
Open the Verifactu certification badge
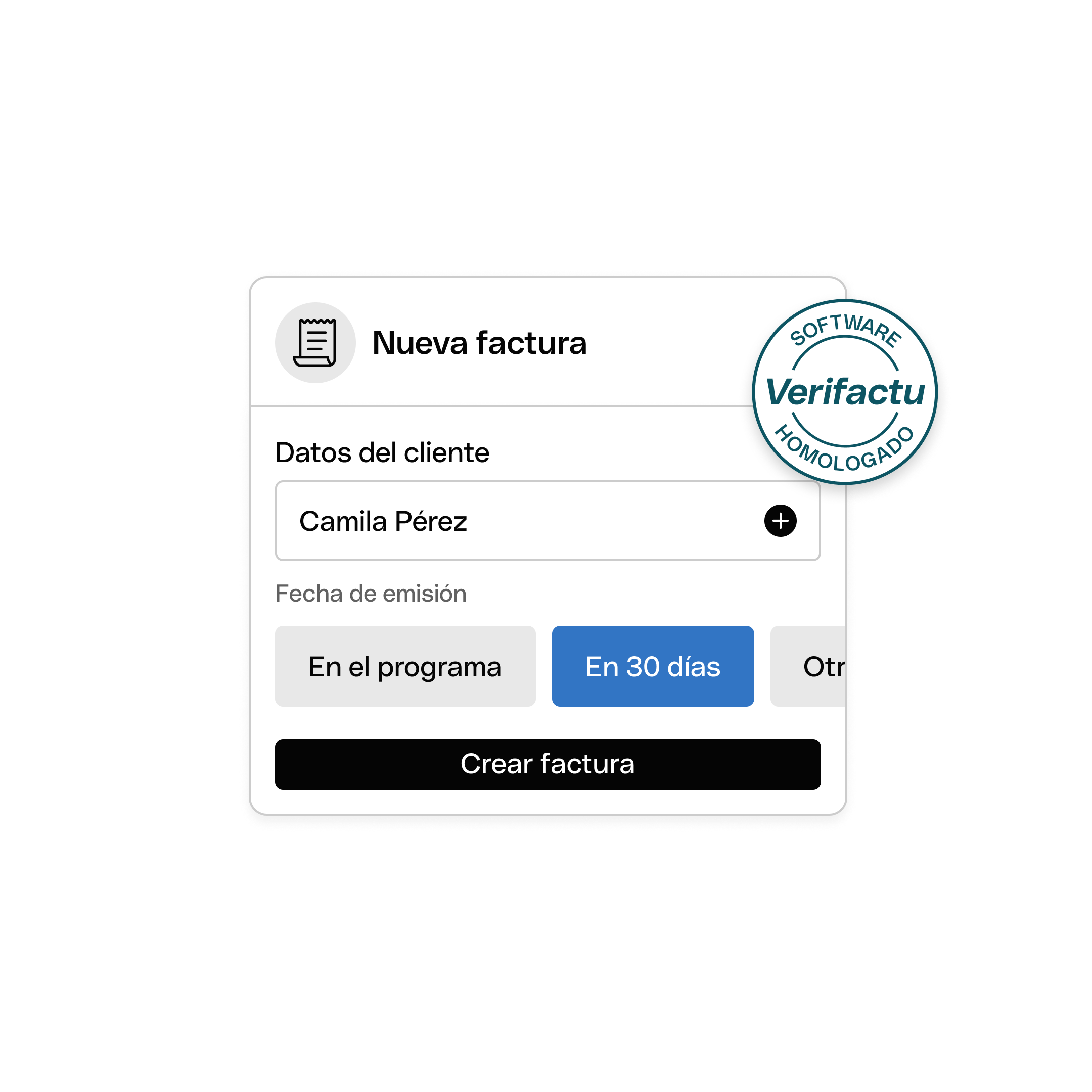pyautogui.click(x=845, y=392)
